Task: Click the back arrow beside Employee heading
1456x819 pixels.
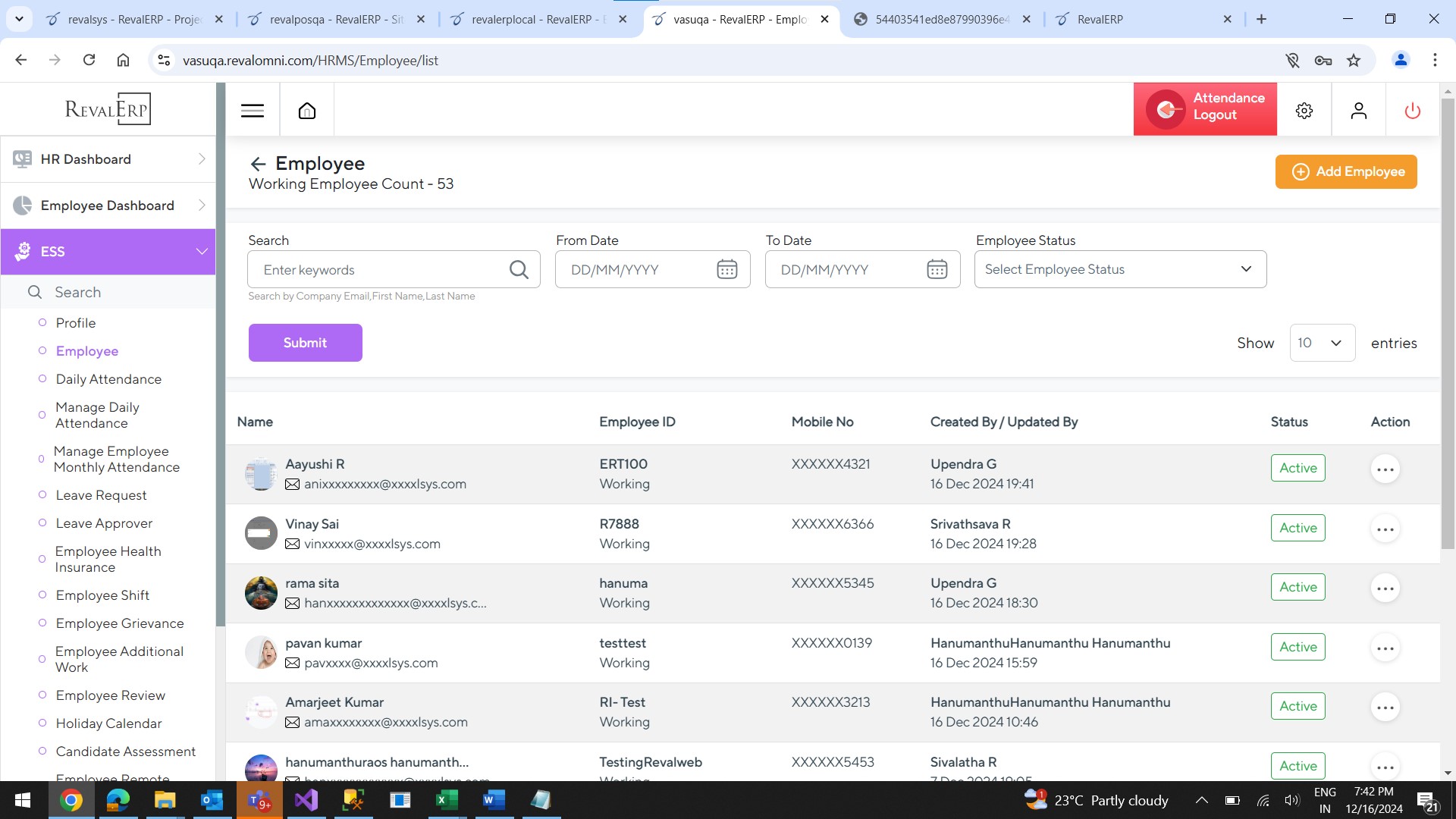Action: pyautogui.click(x=258, y=164)
